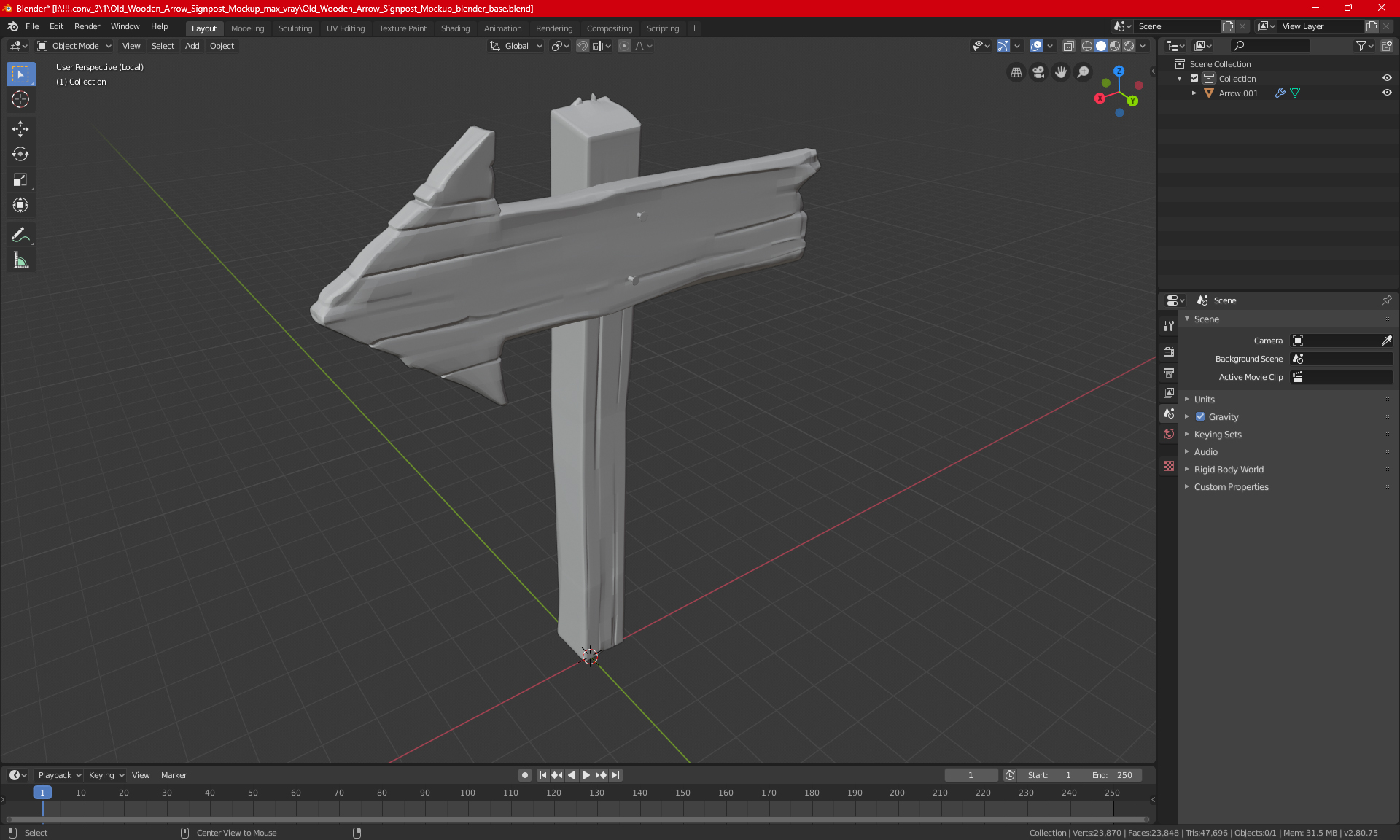Toggle viewport overlays
Viewport: 1400px width, 840px height.
click(1036, 46)
